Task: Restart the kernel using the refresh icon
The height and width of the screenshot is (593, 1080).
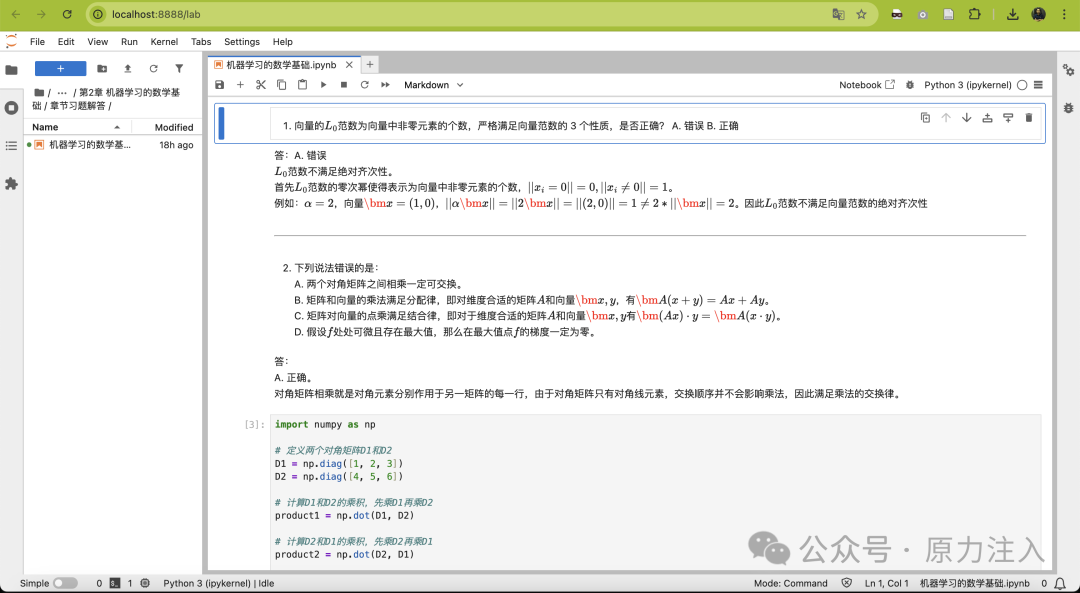Action: point(364,85)
